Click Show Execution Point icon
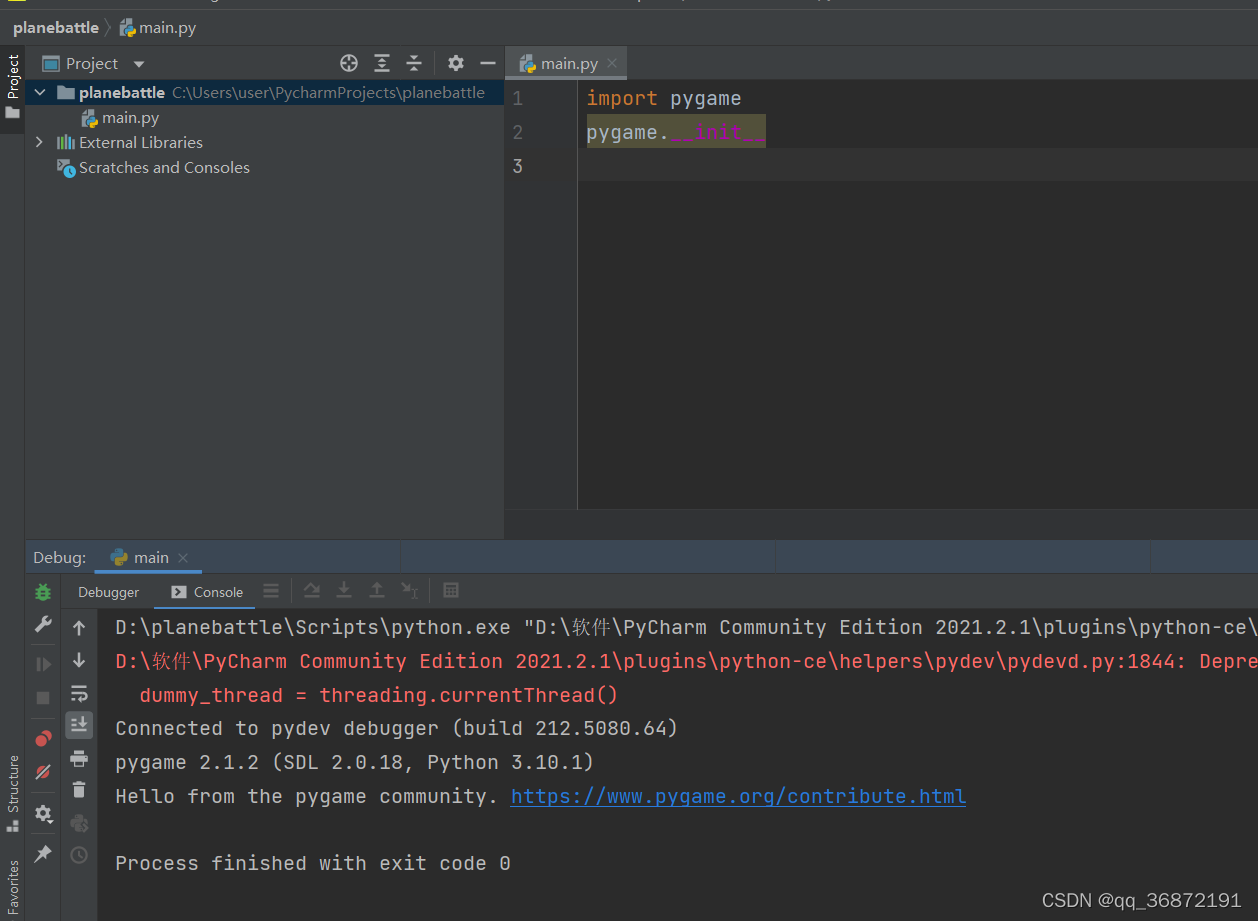This screenshot has height=921, width=1258. (271, 591)
